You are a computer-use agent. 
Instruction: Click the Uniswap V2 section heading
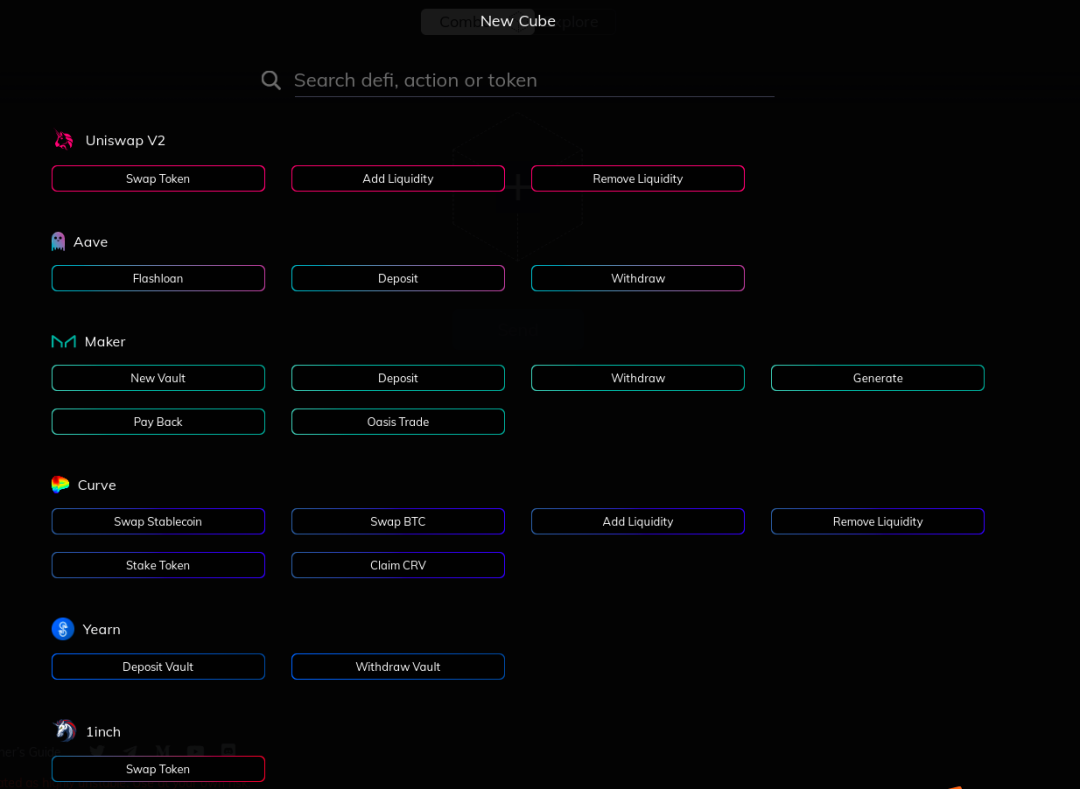(125, 140)
